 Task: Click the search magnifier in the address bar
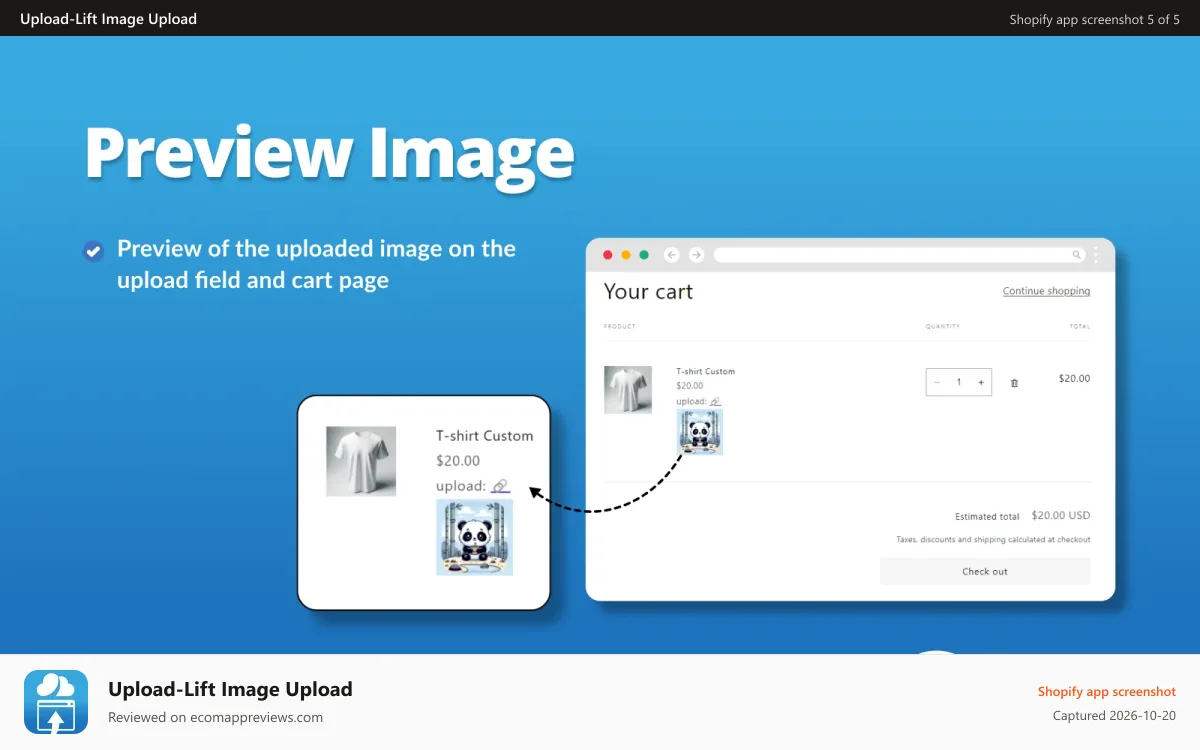[1077, 255]
